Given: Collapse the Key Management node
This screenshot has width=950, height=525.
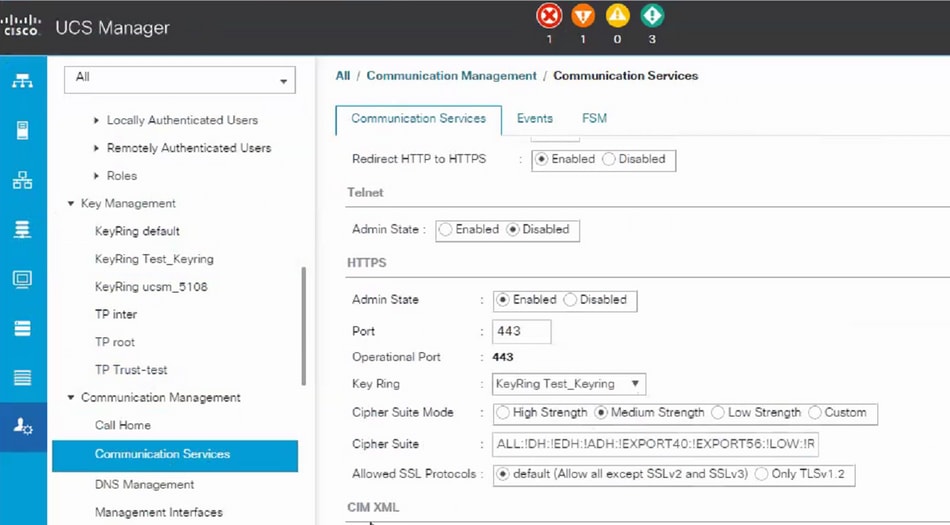Looking at the screenshot, I should (x=71, y=203).
